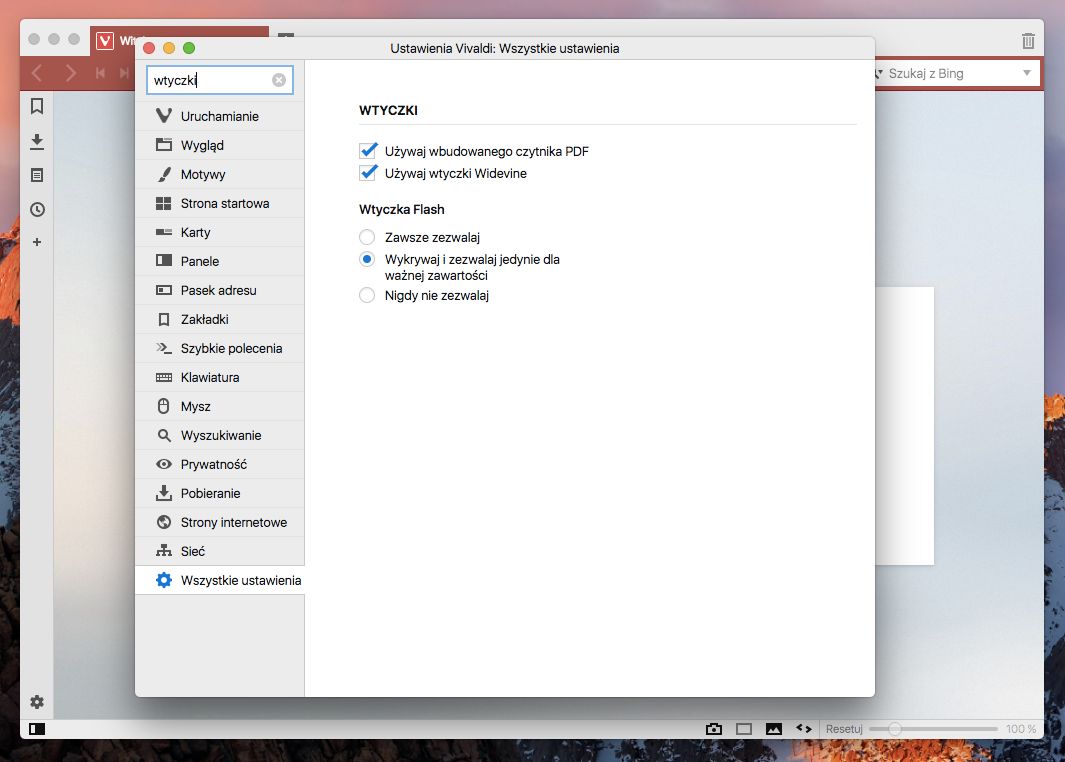Click the WTYCZKI section heading
Viewport: 1065px width, 762px height.
(x=389, y=110)
